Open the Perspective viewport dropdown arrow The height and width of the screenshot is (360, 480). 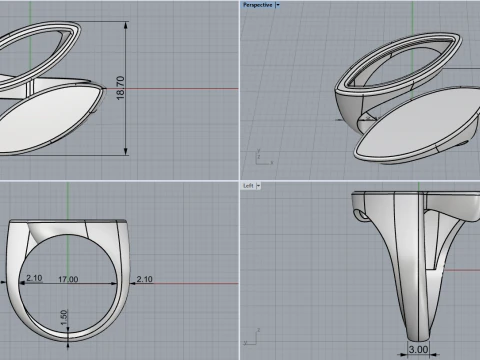pyautogui.click(x=277, y=5)
